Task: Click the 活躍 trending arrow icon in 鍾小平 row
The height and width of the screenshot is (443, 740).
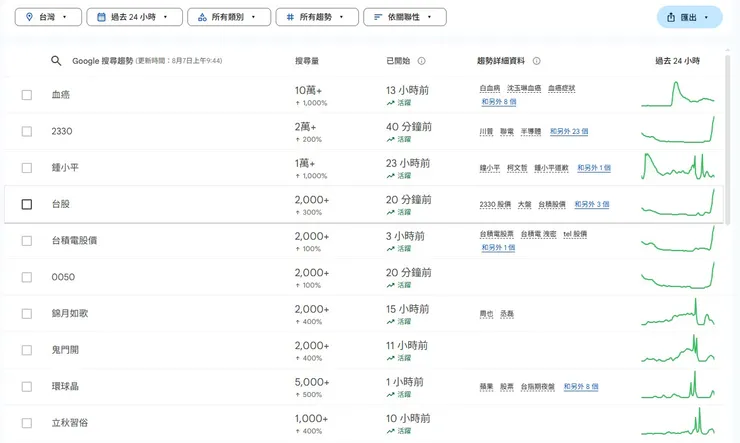Action: (x=390, y=176)
